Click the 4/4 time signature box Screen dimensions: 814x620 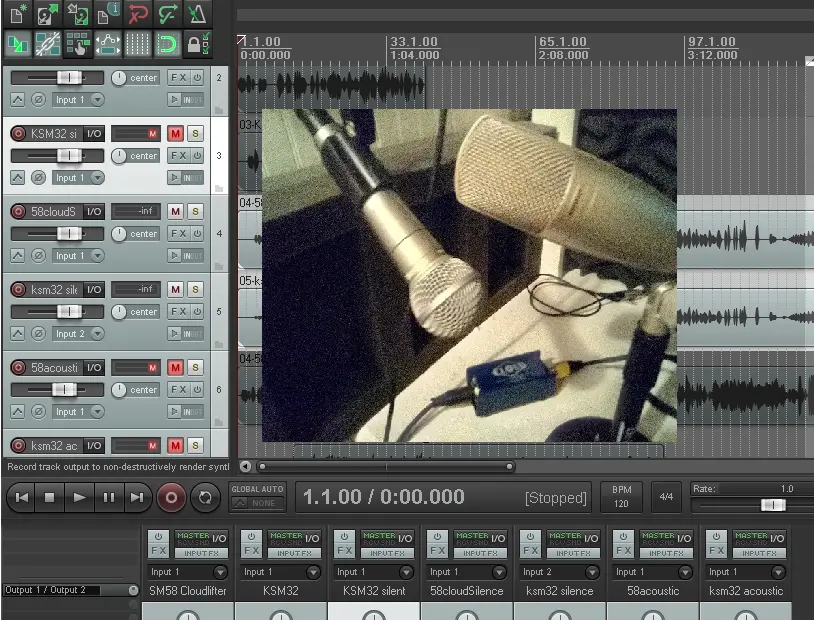coord(666,497)
